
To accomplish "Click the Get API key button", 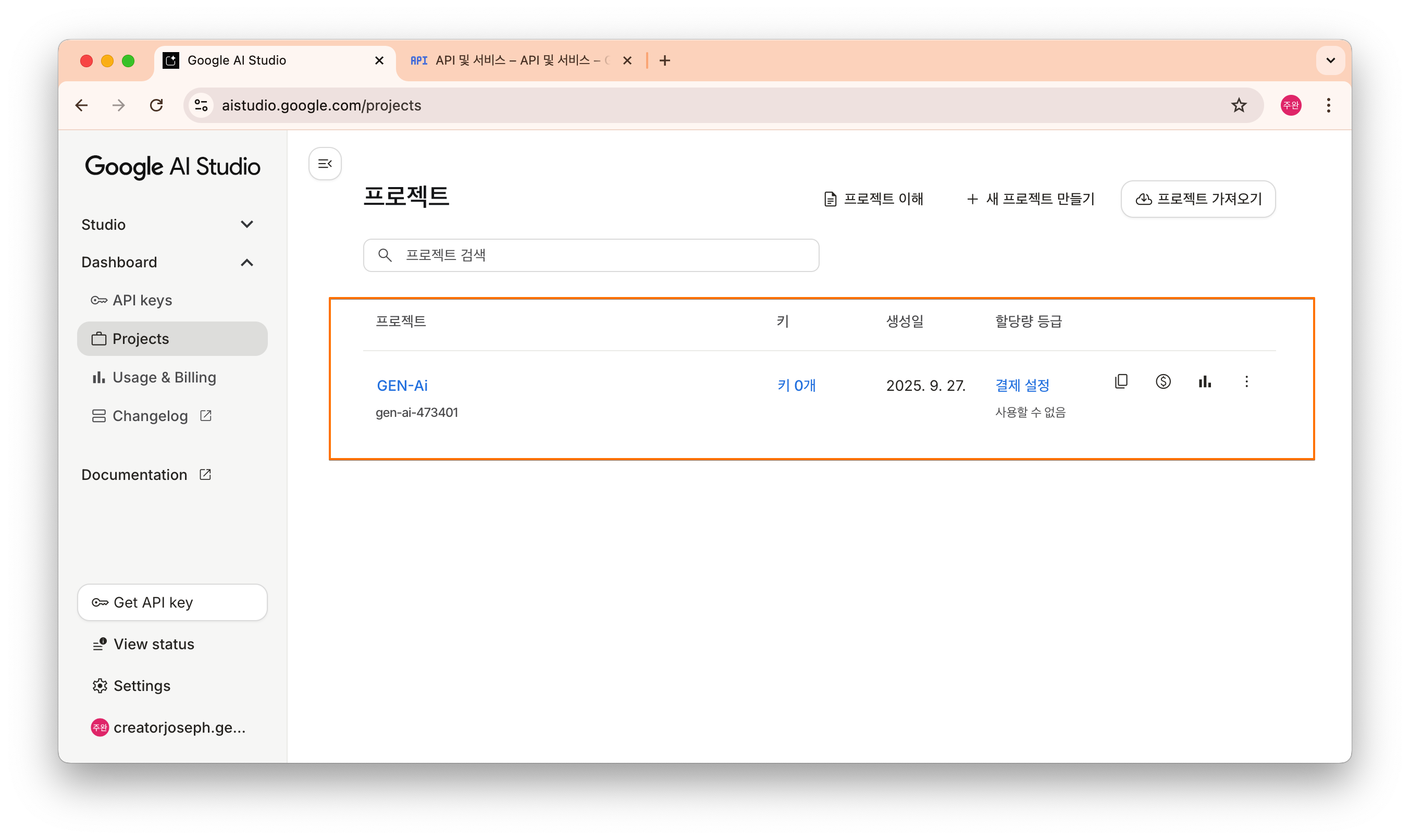I will (172, 602).
